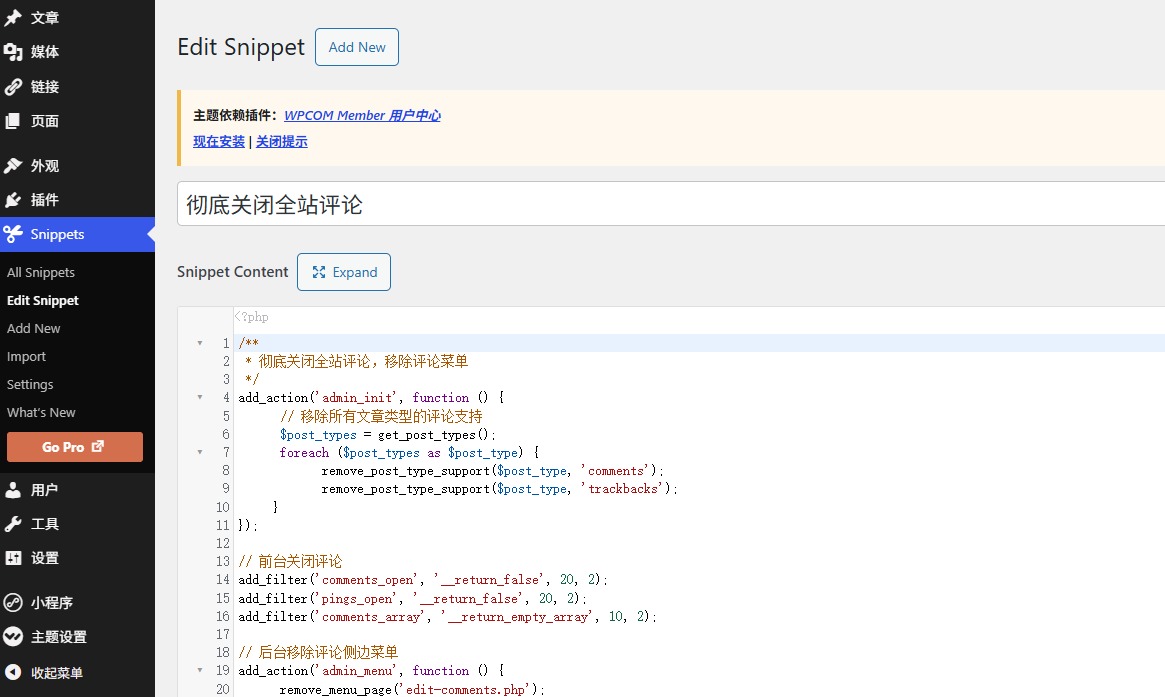Click code line 16 comments_array filter
1165x697 pixels.
pos(448,616)
